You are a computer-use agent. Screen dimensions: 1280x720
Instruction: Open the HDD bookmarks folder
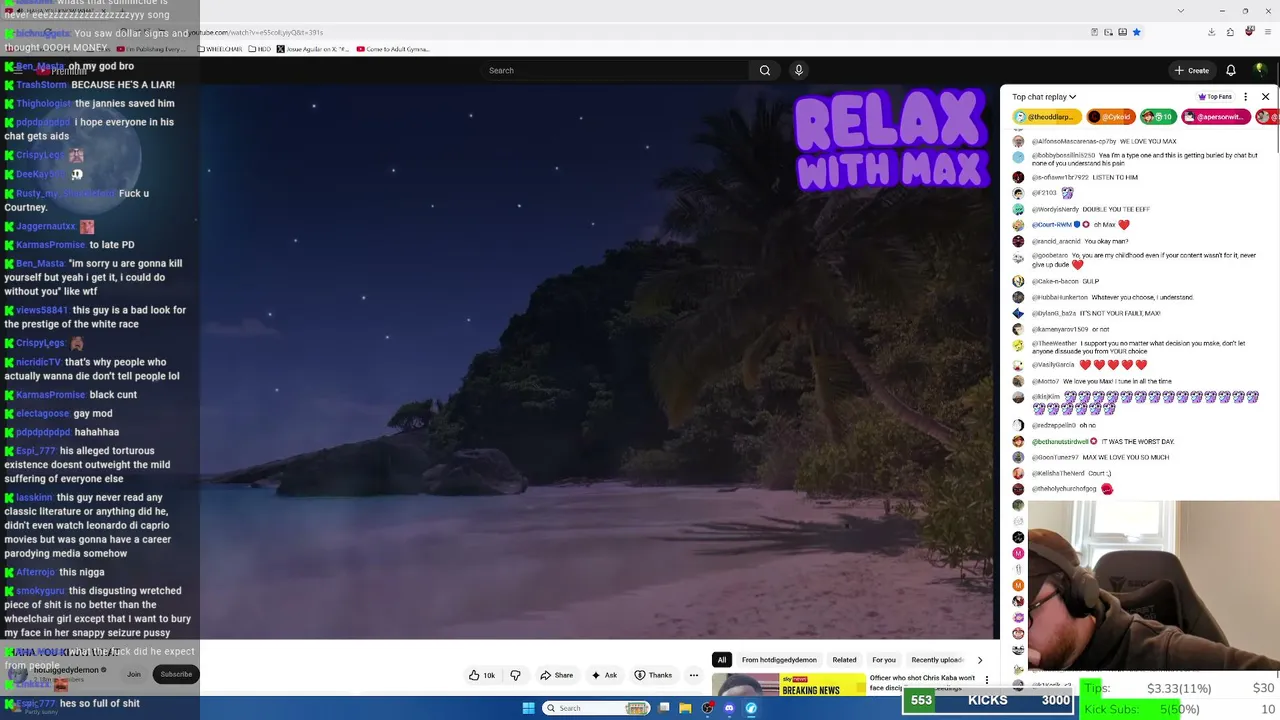coord(260,49)
